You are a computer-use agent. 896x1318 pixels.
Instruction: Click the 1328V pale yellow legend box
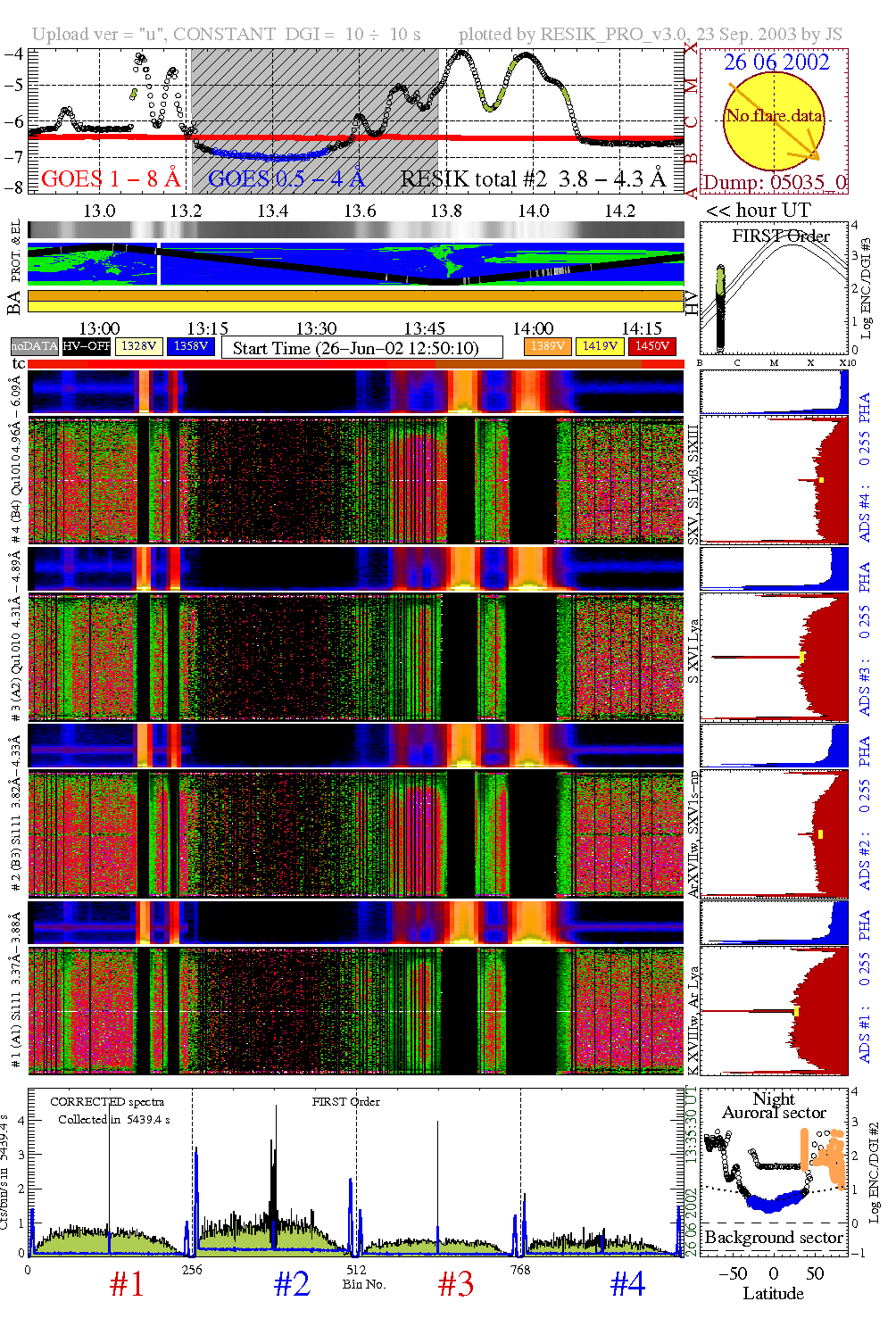coord(139,346)
